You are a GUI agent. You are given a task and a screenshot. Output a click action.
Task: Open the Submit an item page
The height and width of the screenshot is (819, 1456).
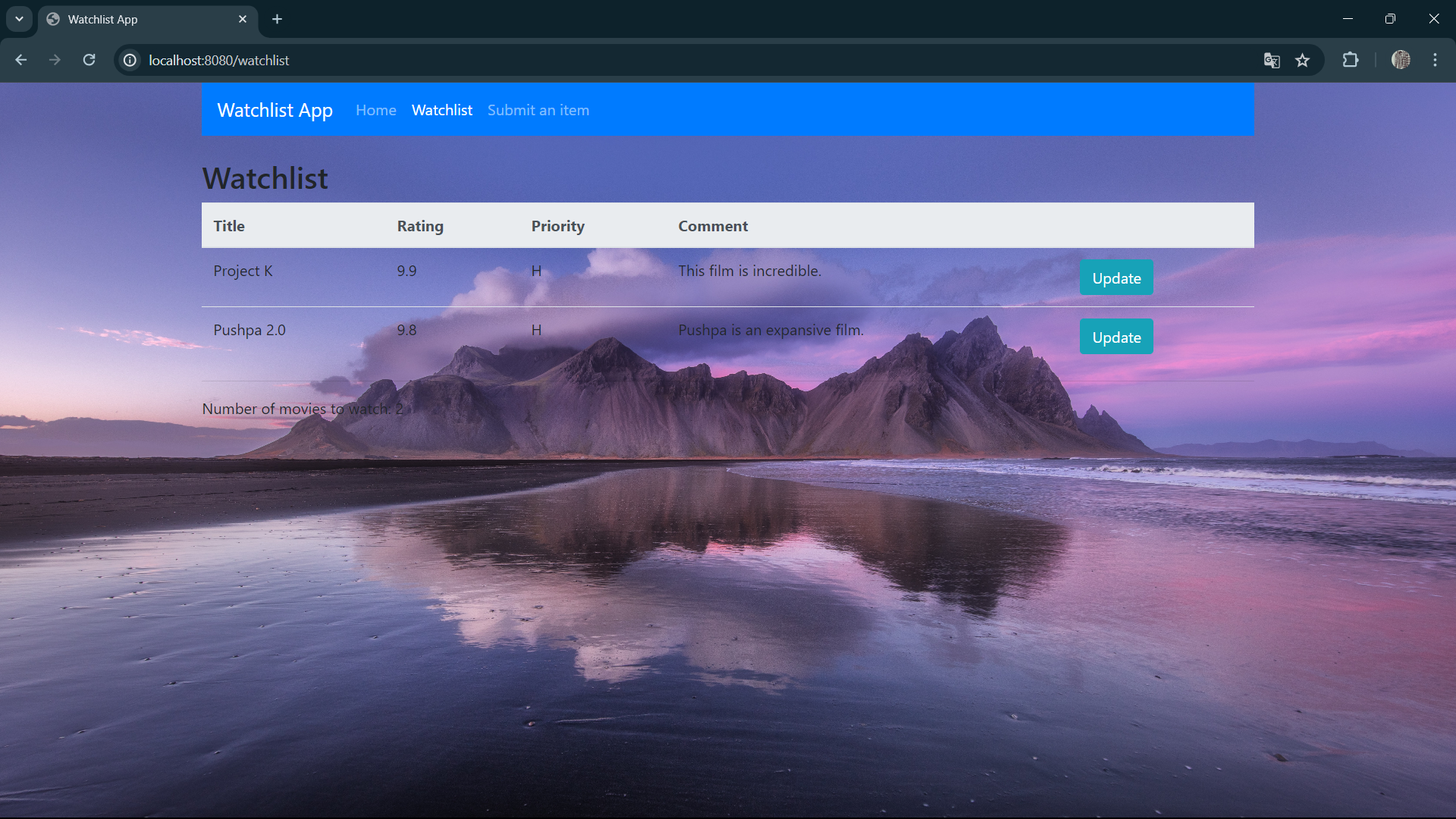pyautogui.click(x=538, y=110)
